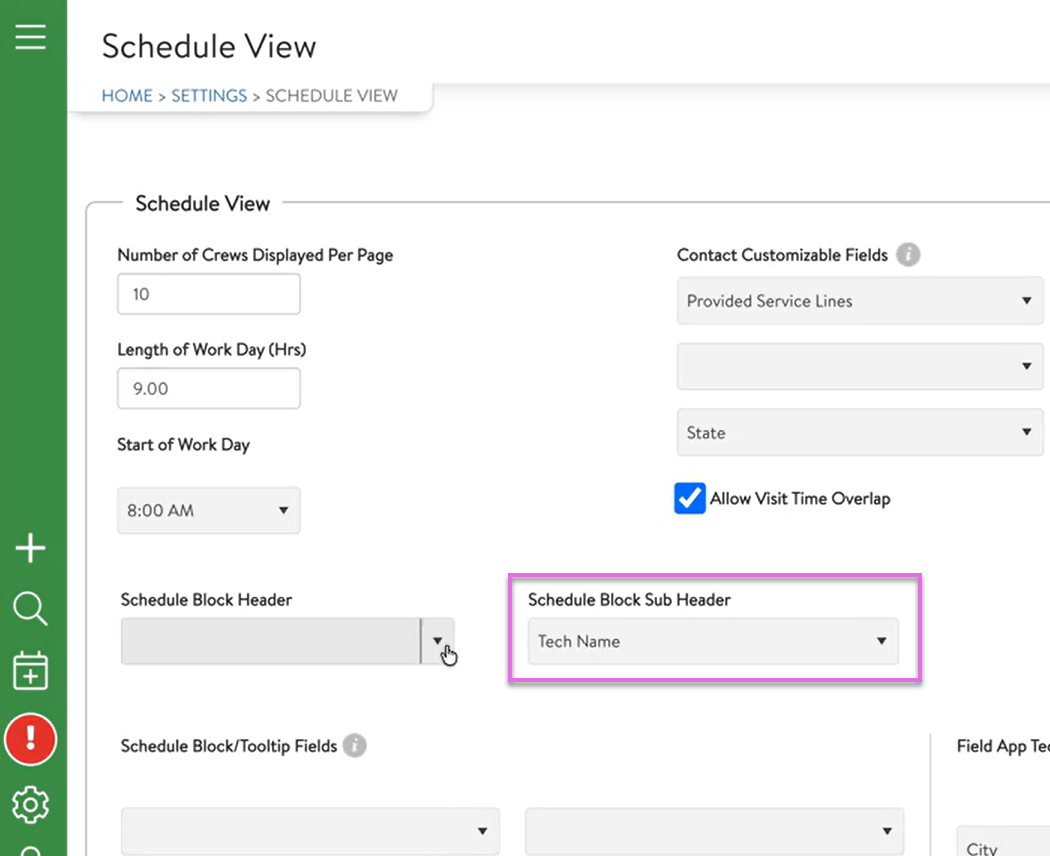Open first Schedule Block/Tooltip Fields dropdown
Screen dimensions: 1050x856
[x=310, y=831]
